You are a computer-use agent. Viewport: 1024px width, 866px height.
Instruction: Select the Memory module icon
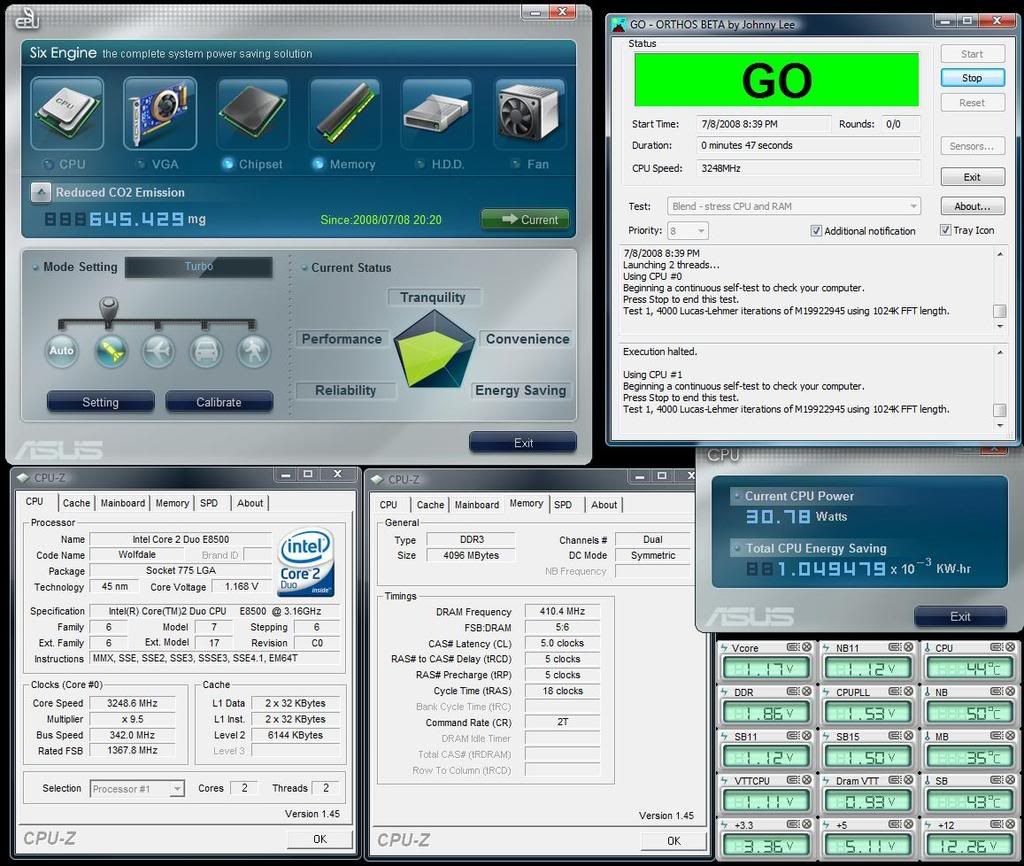coord(345,114)
